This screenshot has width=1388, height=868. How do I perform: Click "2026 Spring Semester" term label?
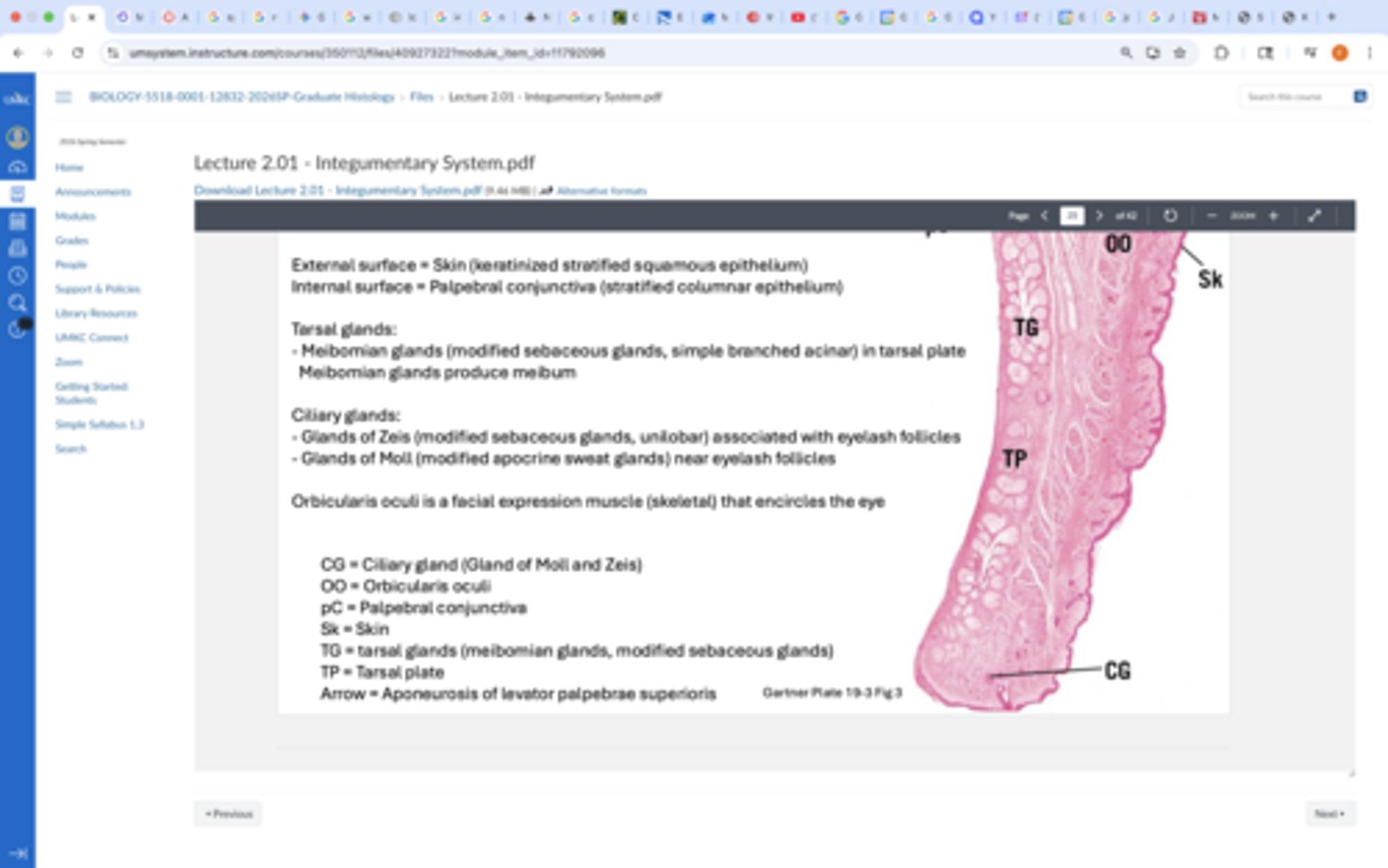tap(93, 142)
